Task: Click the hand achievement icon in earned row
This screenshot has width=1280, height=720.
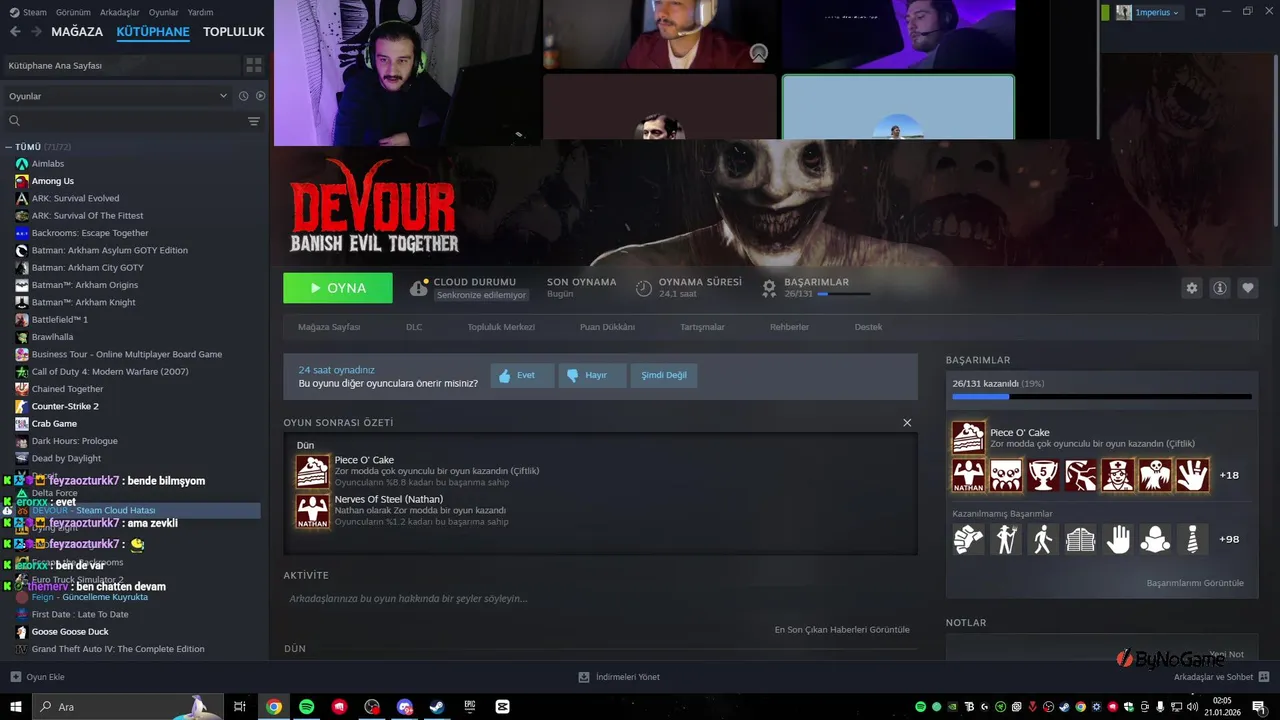Action: pos(1193,475)
